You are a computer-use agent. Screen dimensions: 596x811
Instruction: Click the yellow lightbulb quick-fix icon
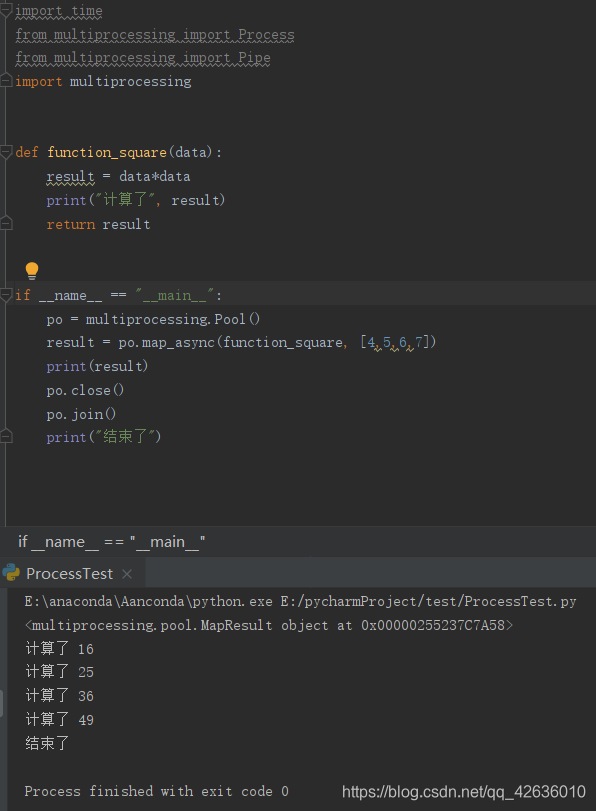point(32,270)
